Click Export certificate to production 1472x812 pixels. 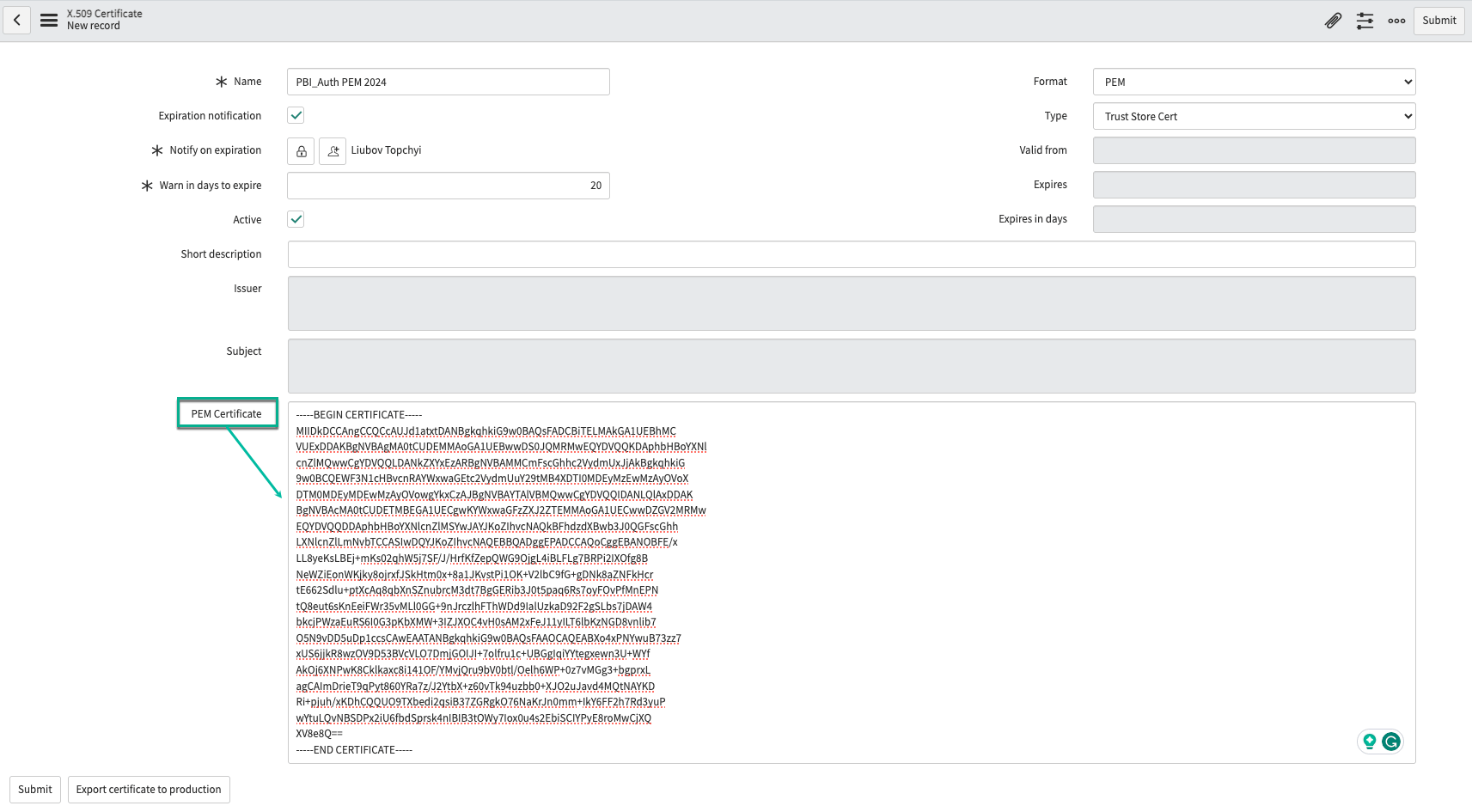click(x=148, y=789)
